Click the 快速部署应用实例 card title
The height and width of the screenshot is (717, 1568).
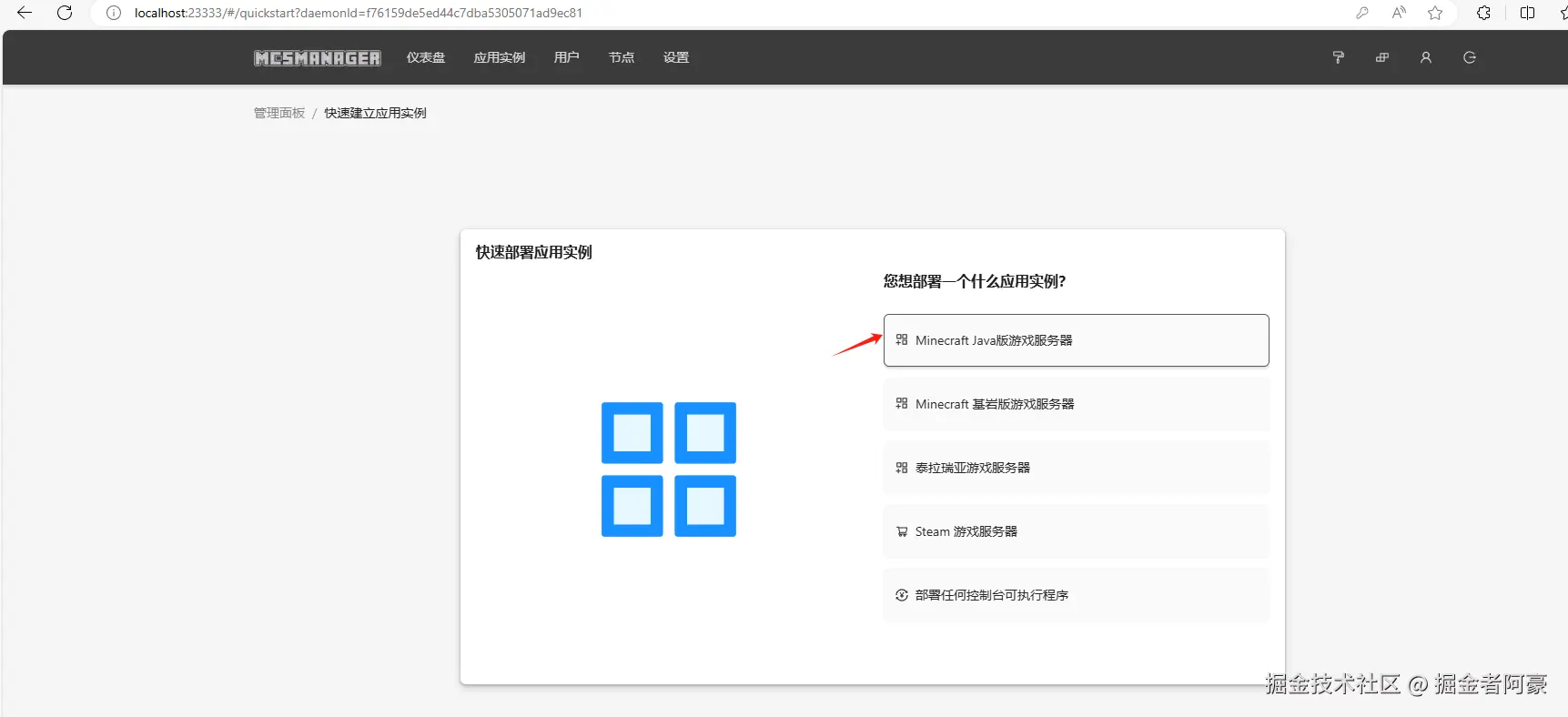(533, 252)
